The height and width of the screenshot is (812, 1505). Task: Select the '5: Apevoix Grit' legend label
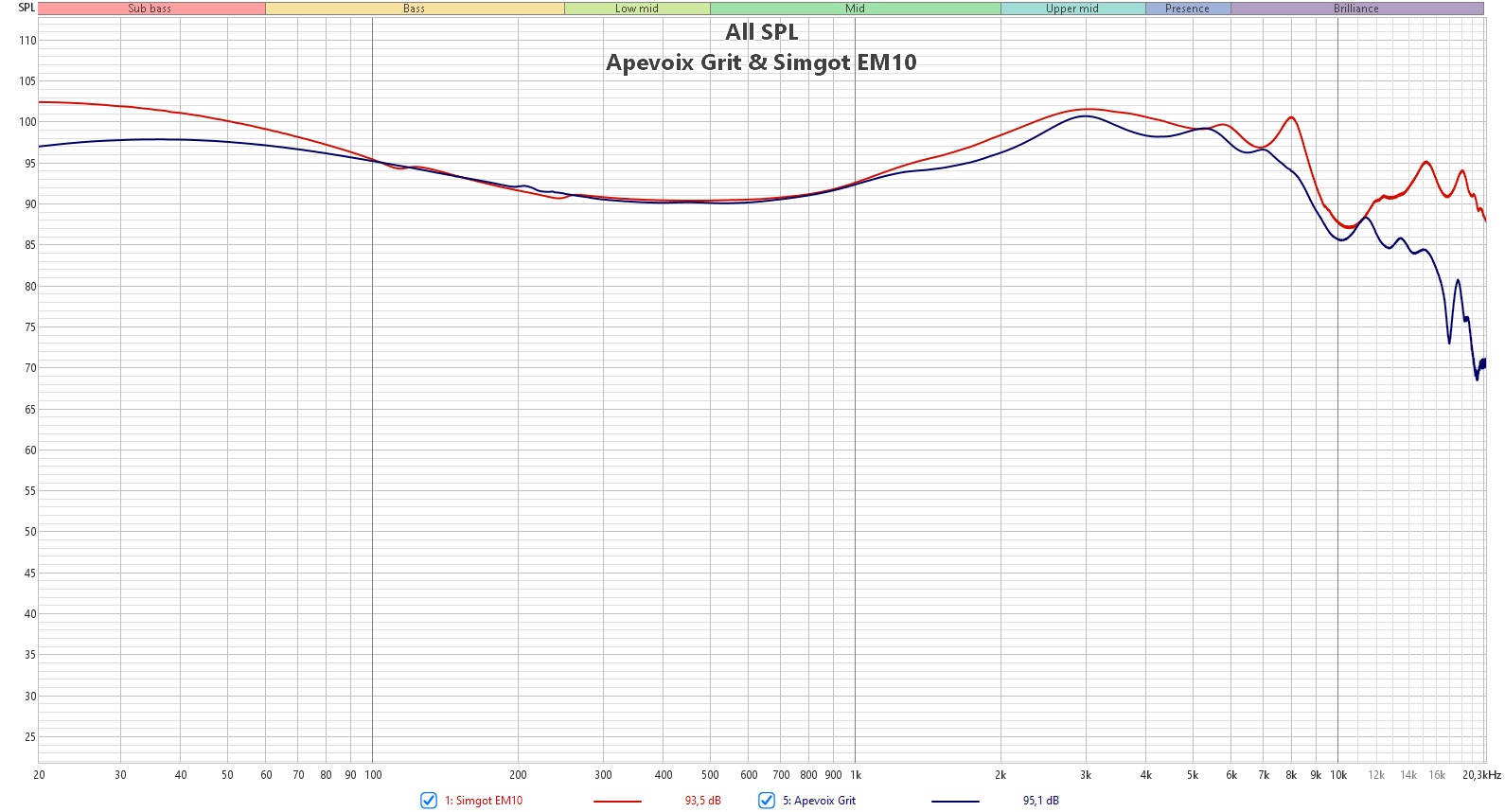[x=819, y=801]
